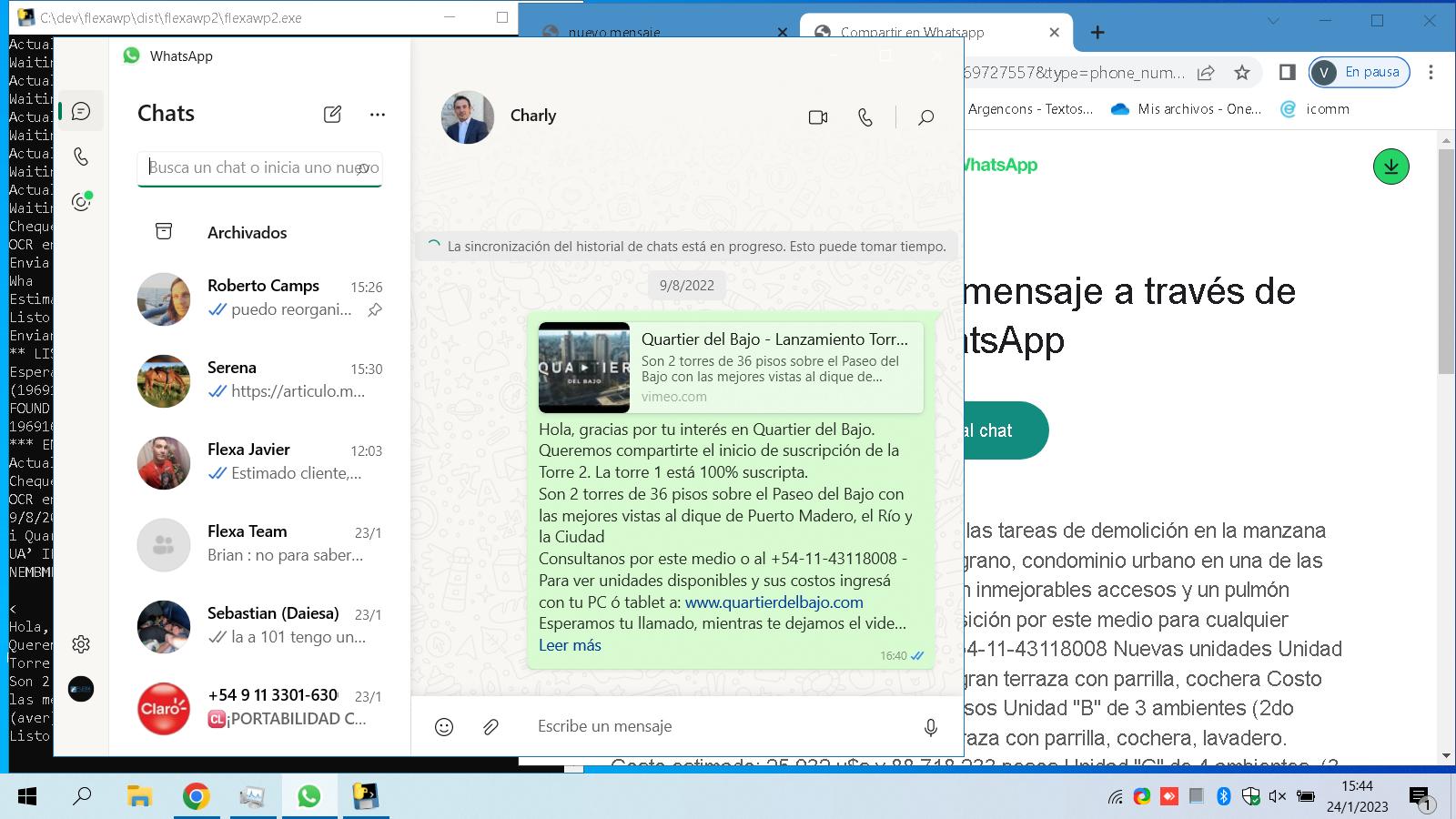Open Chrome from taskbar

(196, 797)
